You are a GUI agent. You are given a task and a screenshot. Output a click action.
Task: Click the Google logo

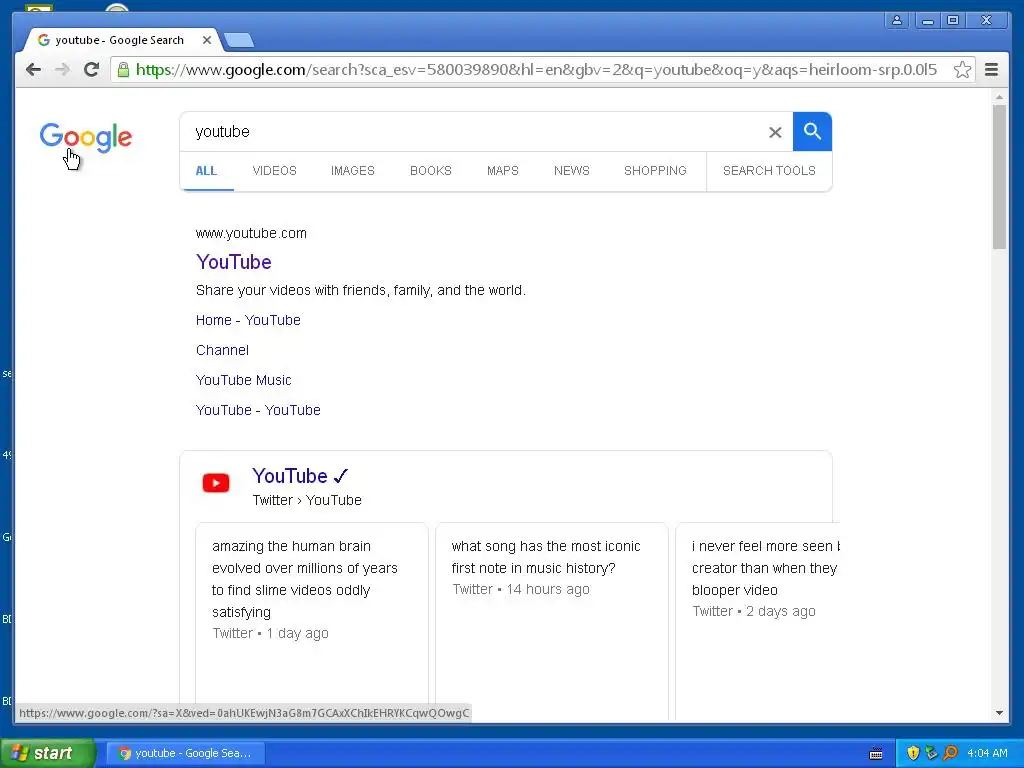tap(86, 137)
